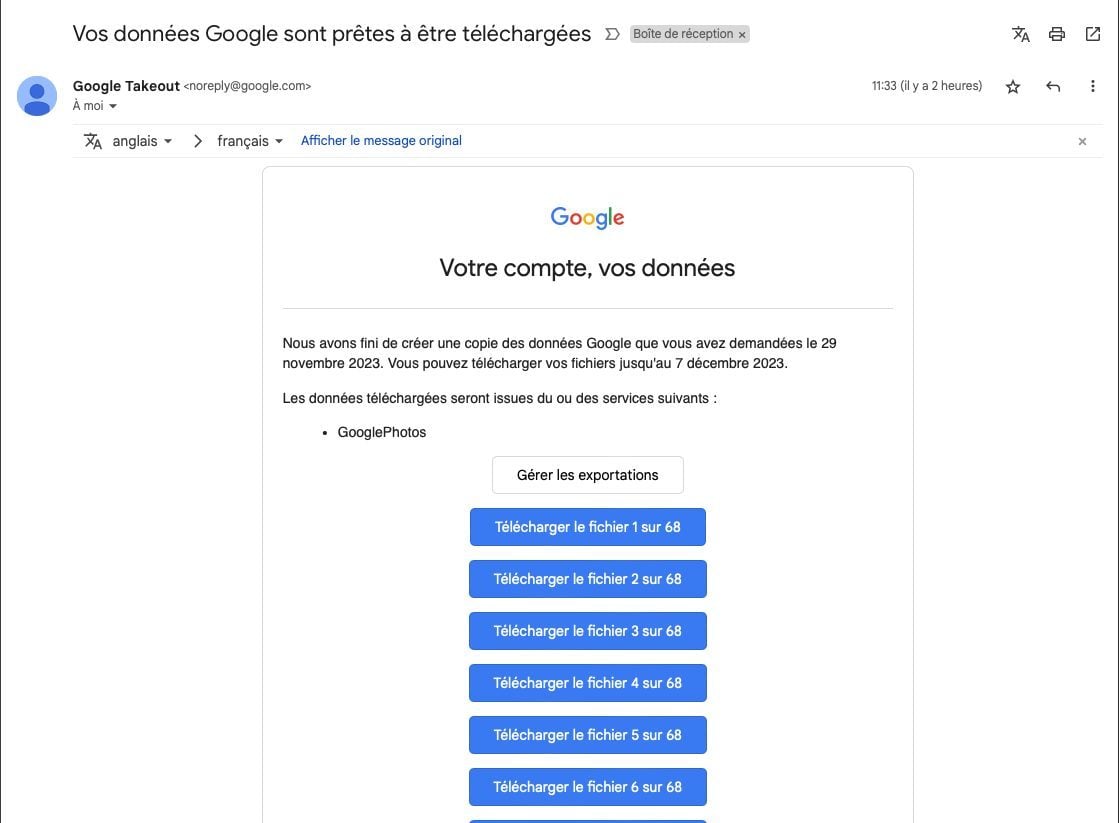Click Télécharger le fichier 5 sur 68

(587, 735)
